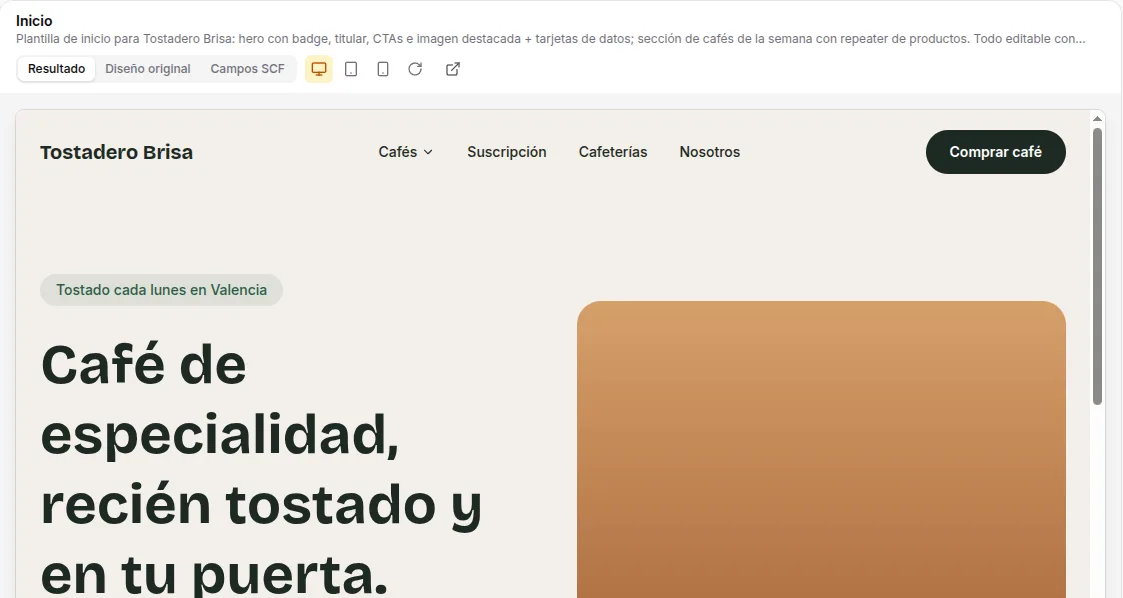1123x598 pixels.
Task: Switch to mobile preview mode
Action: pos(383,69)
